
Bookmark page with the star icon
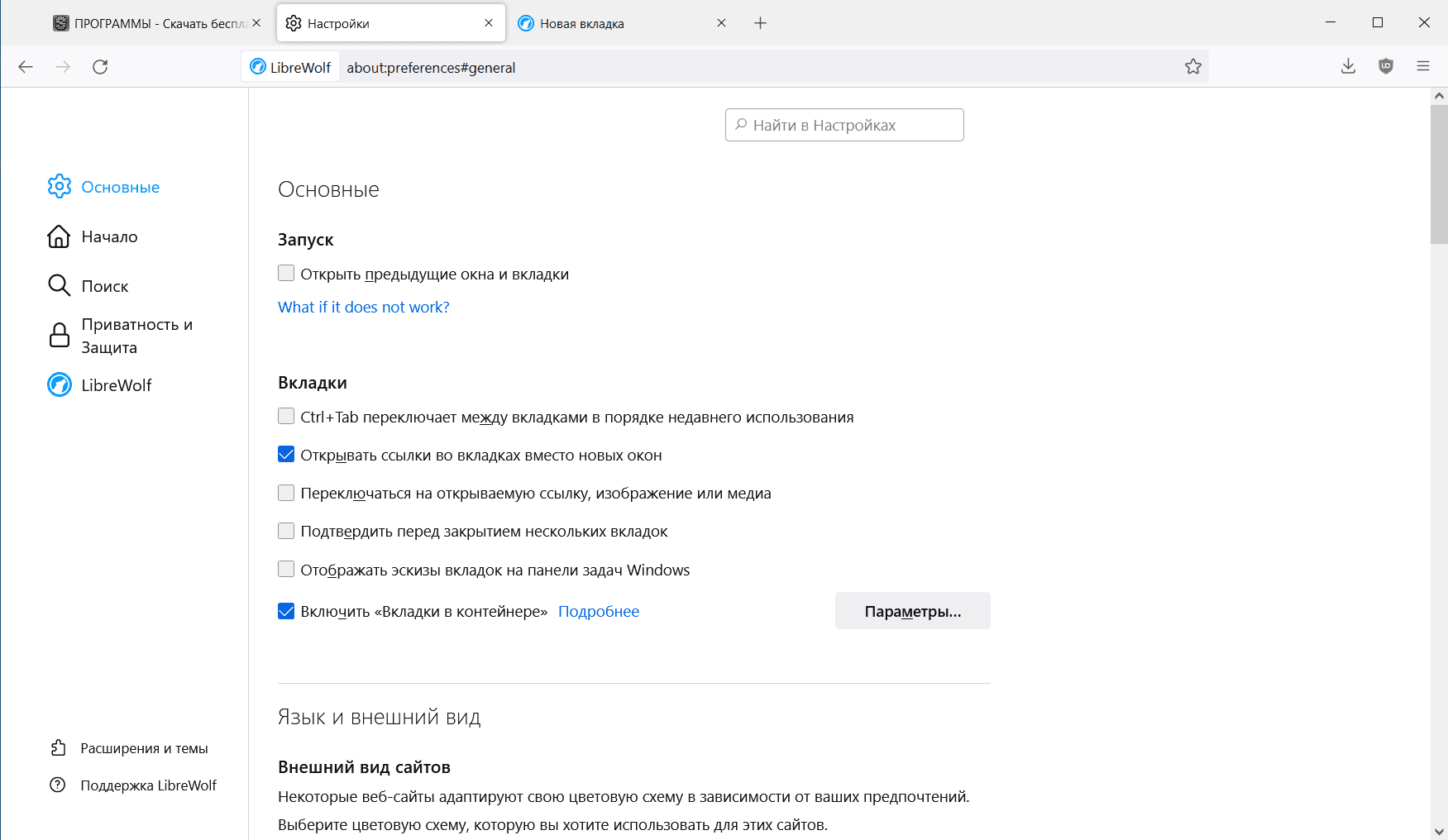(x=1192, y=67)
